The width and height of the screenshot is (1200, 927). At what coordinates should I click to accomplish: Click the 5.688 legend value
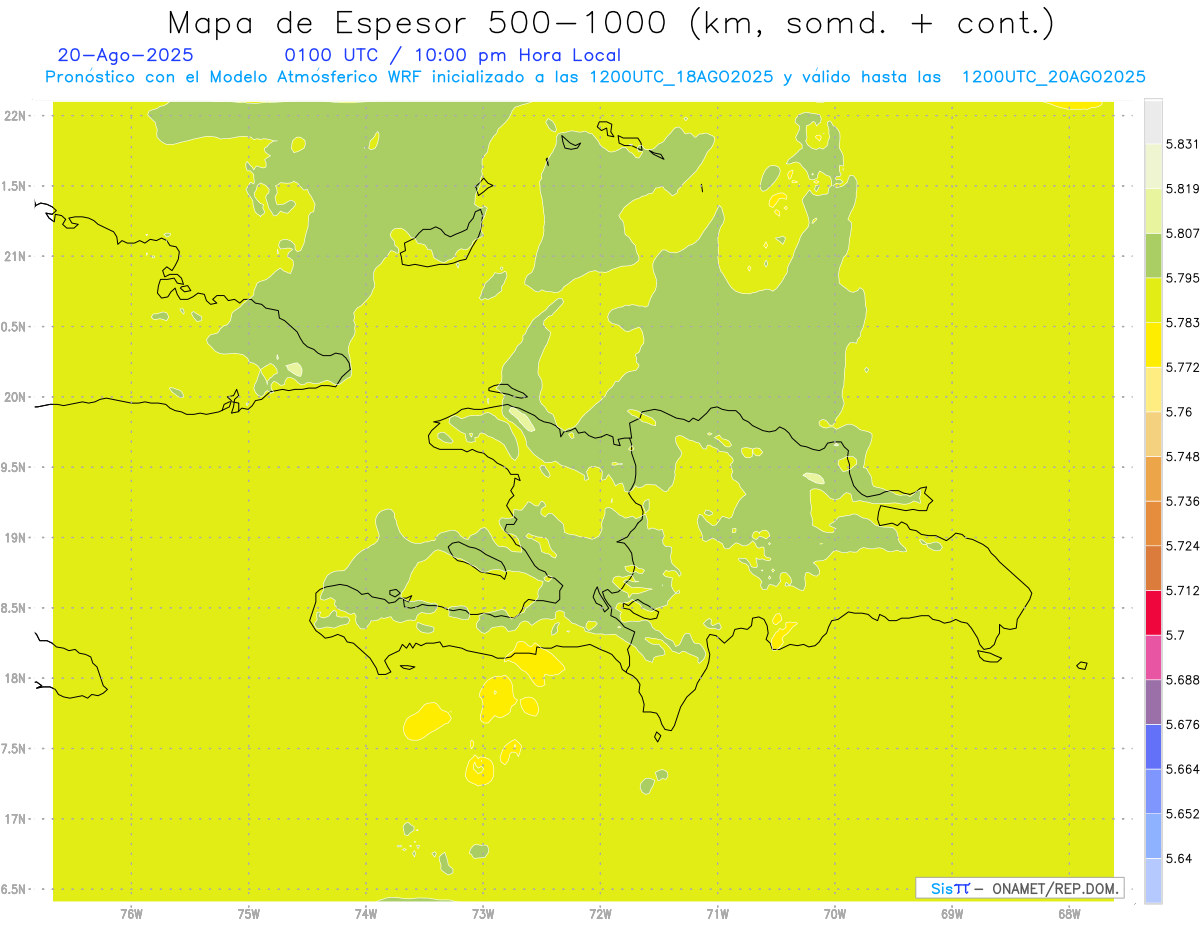click(1182, 680)
